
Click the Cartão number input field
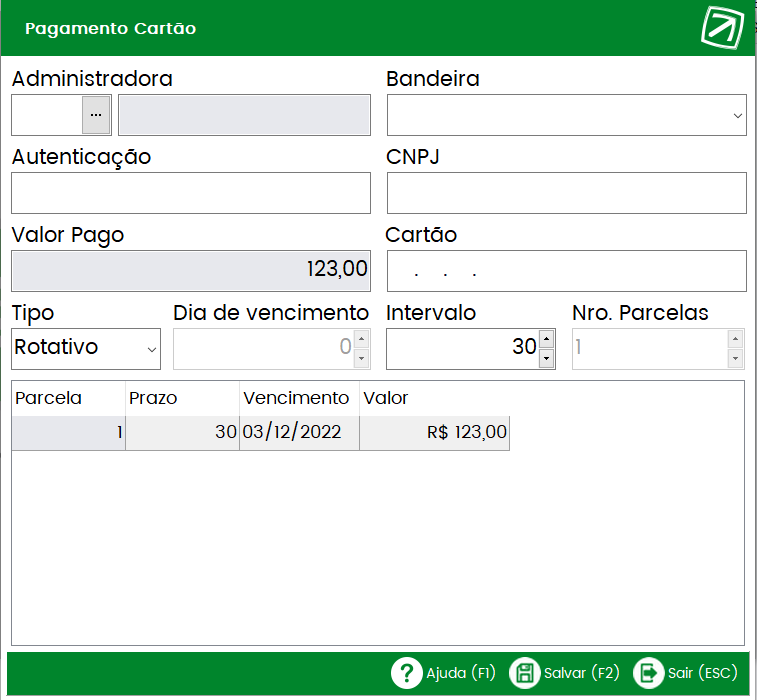coord(567,271)
